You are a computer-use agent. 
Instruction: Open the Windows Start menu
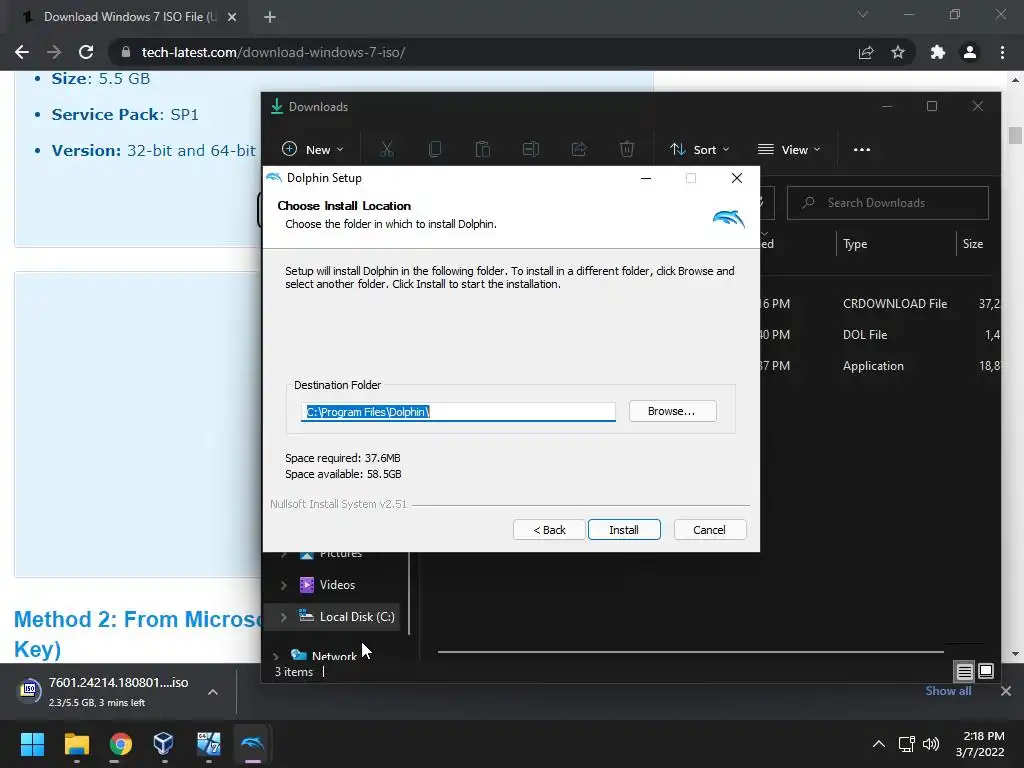pos(32,744)
